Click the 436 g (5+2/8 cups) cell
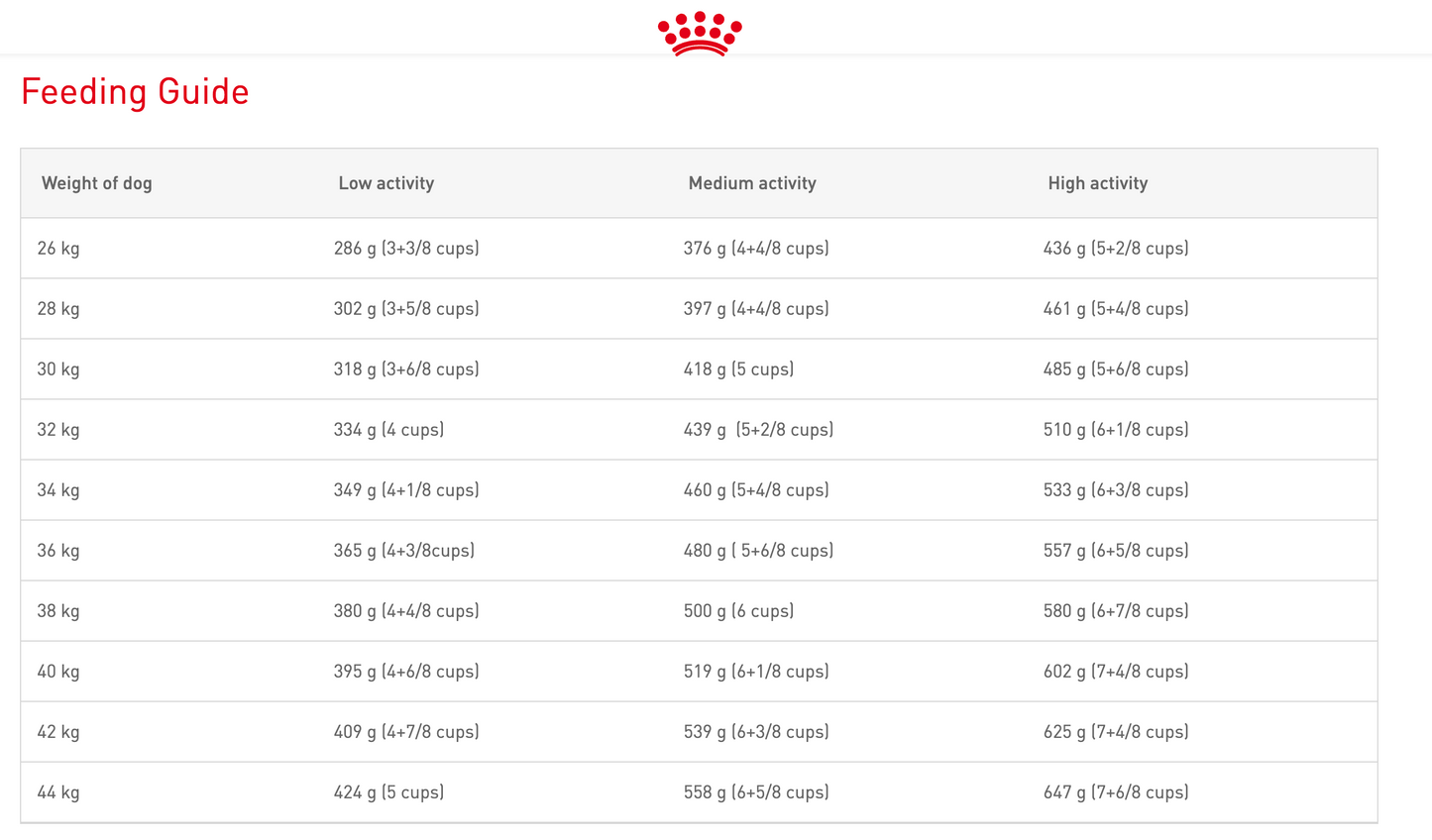 point(1116,249)
